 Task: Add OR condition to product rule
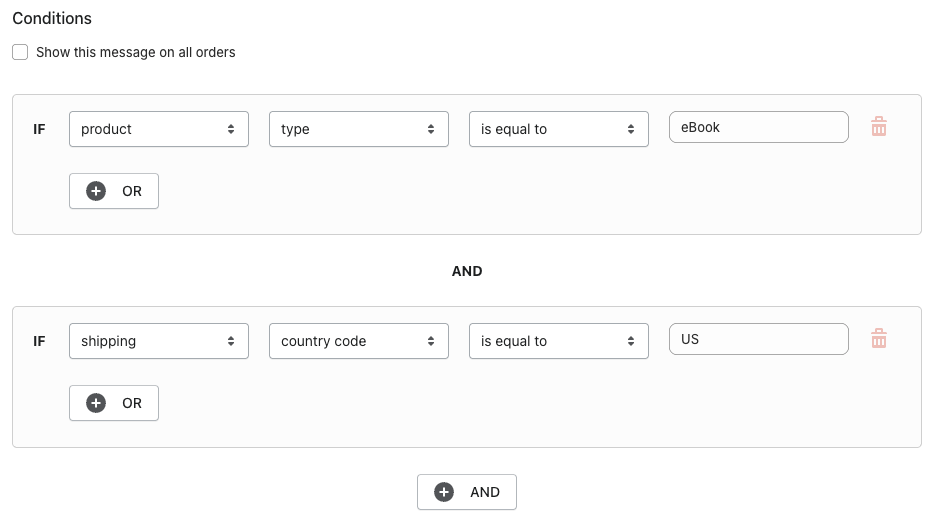[114, 191]
